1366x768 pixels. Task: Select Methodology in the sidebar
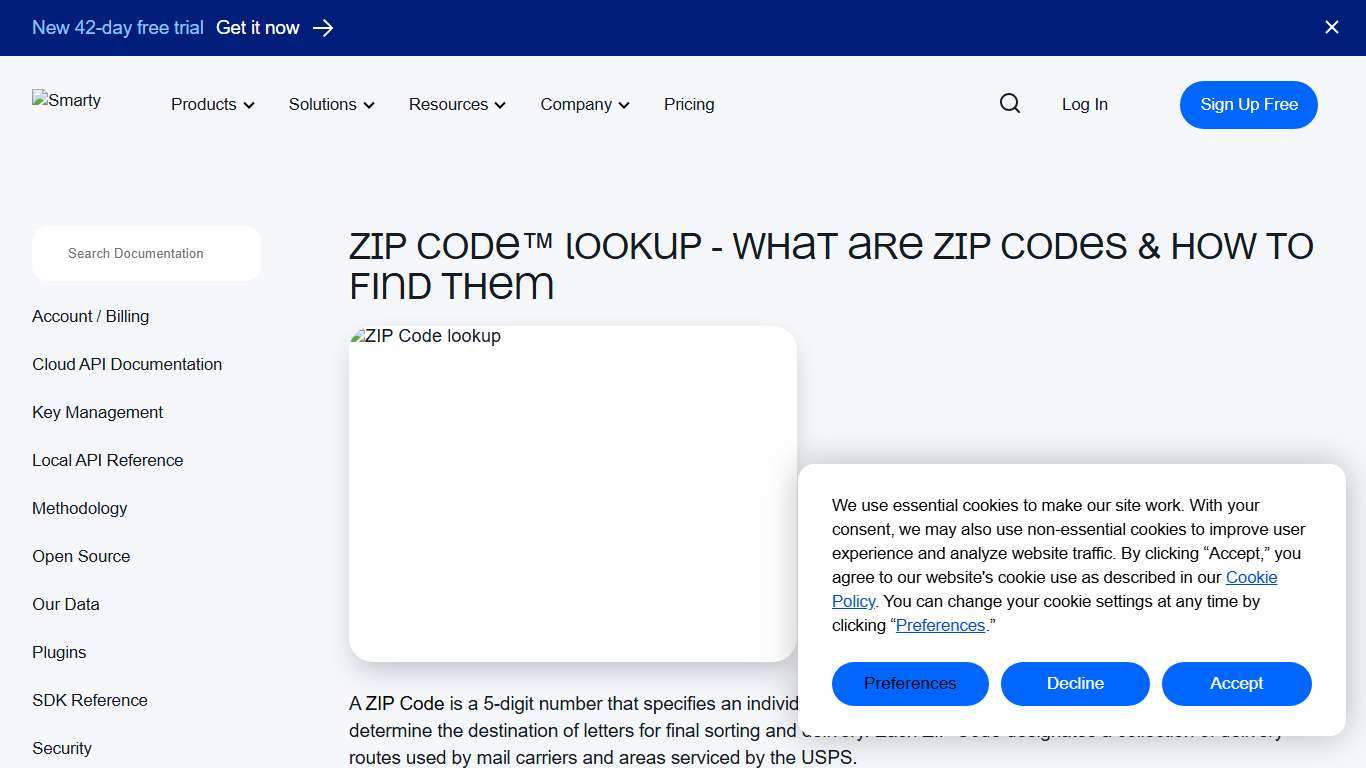point(79,508)
